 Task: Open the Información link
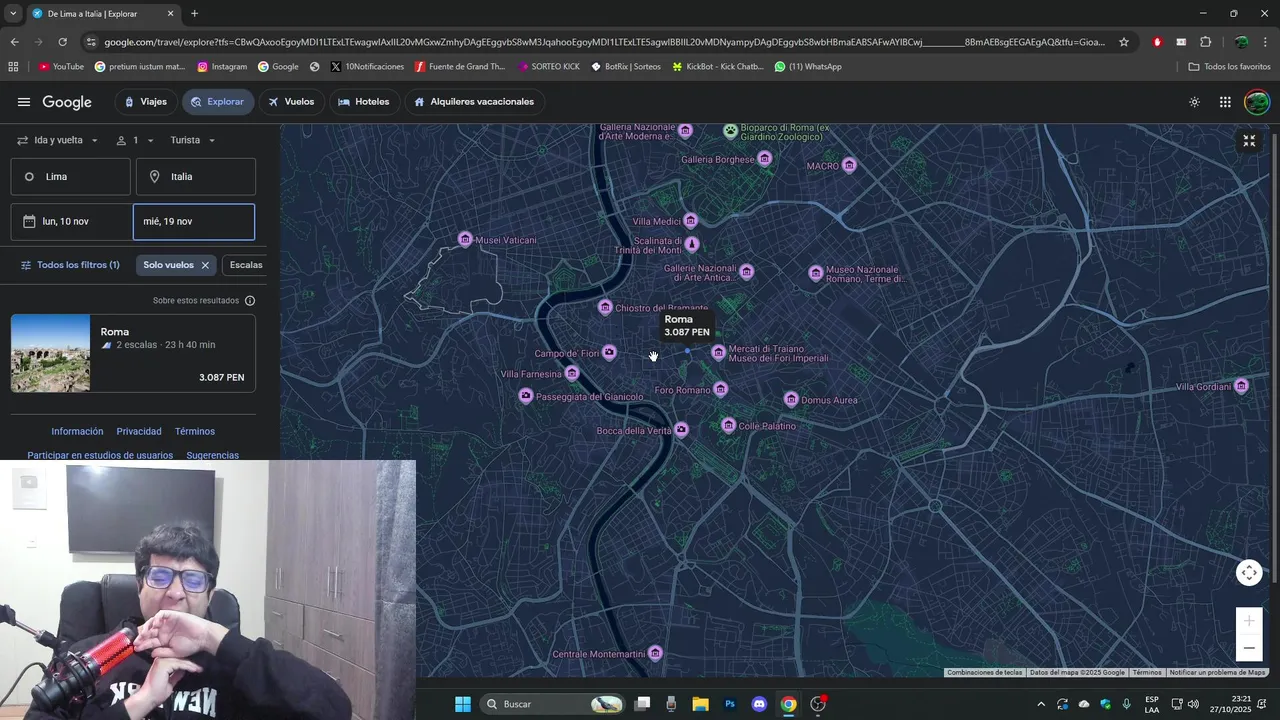77,431
